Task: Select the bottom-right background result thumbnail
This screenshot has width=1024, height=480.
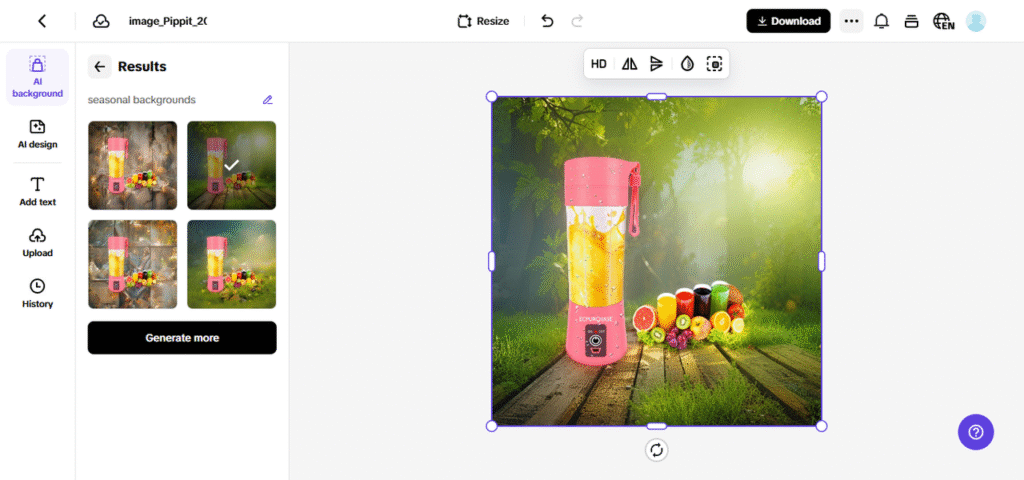Action: [231, 264]
